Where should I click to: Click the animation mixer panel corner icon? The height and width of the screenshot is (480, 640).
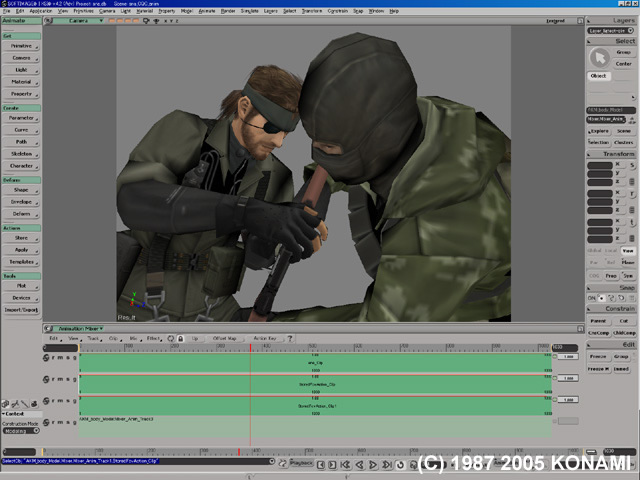coord(580,329)
